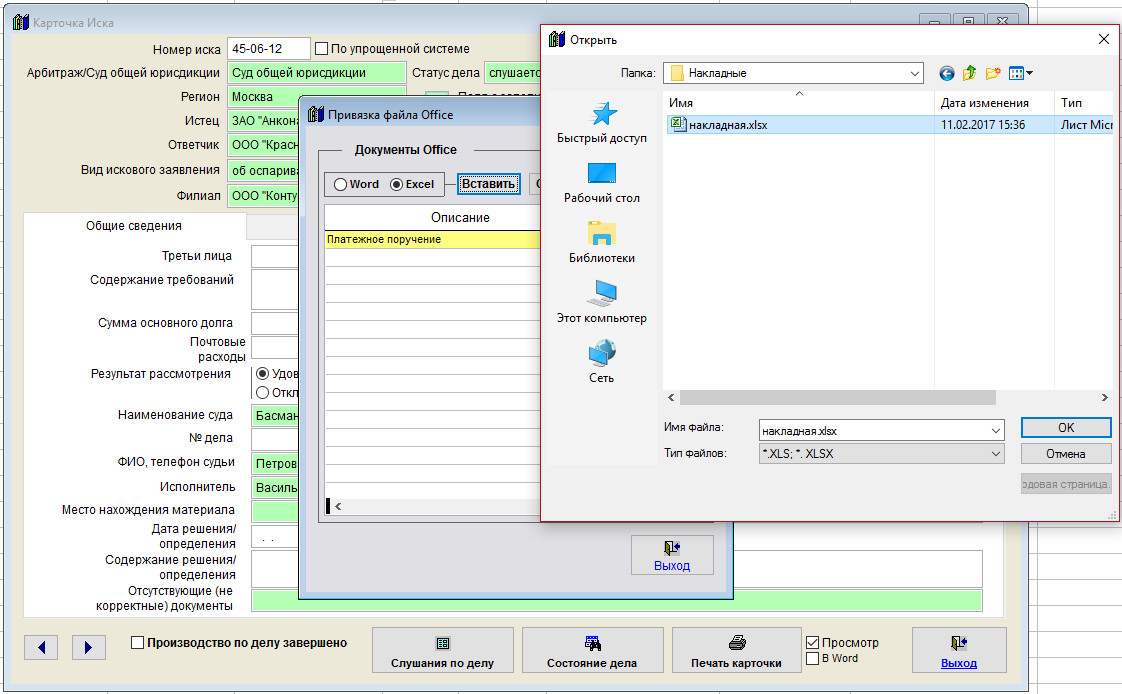Select накладная.xlsx in file list
The image size is (1122, 694).
[727, 125]
